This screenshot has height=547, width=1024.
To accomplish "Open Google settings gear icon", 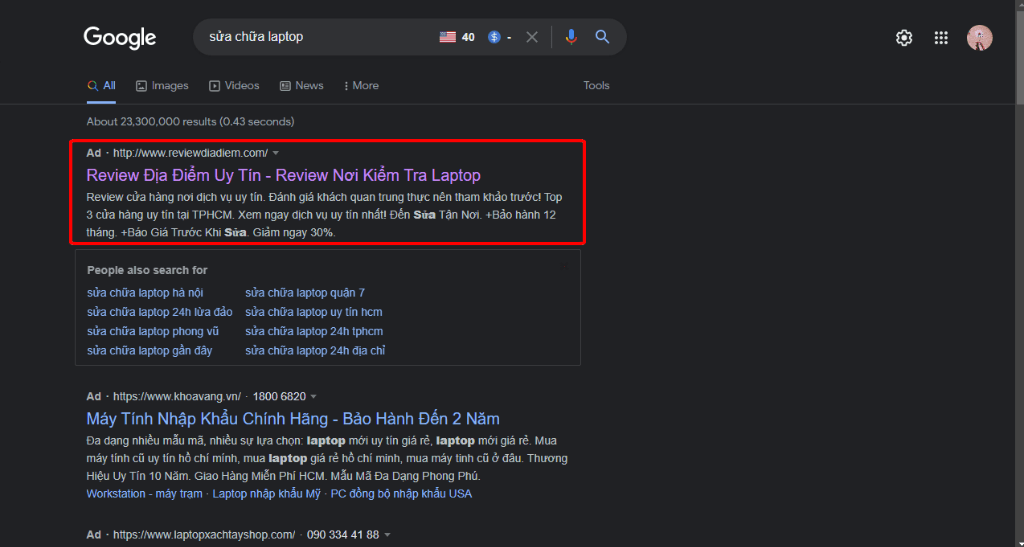I will tap(904, 38).
